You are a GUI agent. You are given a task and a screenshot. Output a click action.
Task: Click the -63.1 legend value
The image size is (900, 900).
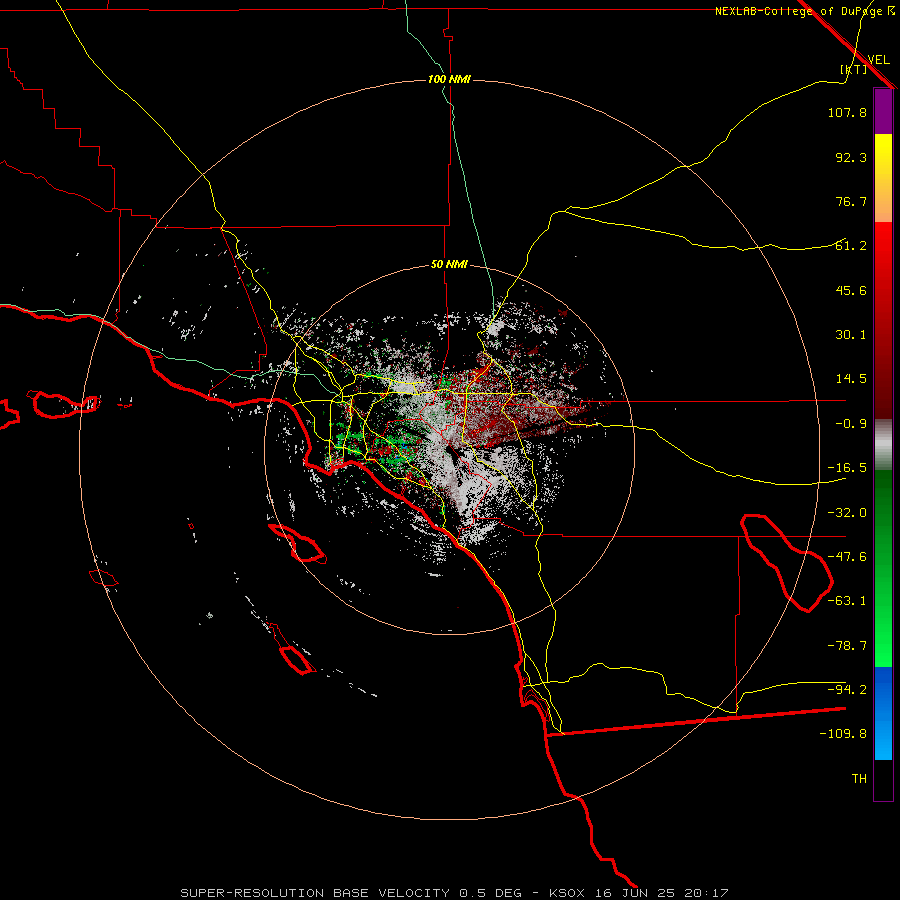coord(847,601)
